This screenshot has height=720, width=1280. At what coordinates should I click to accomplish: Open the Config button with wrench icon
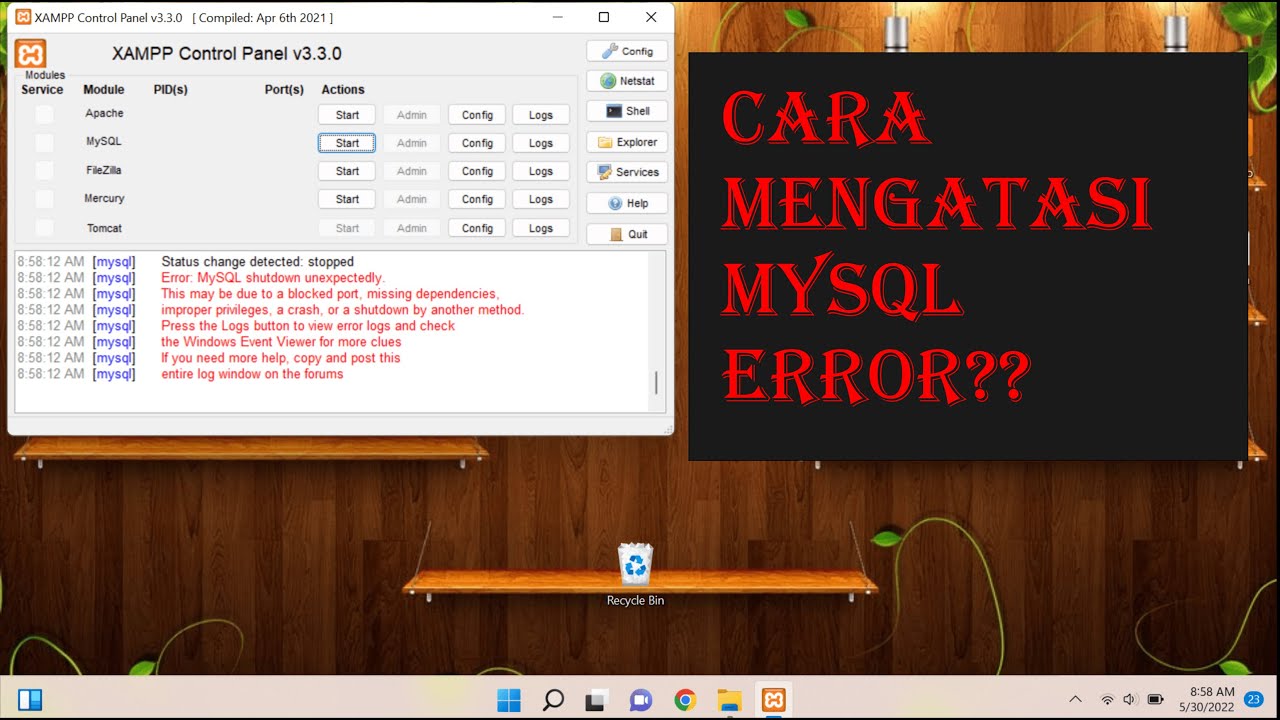627,51
